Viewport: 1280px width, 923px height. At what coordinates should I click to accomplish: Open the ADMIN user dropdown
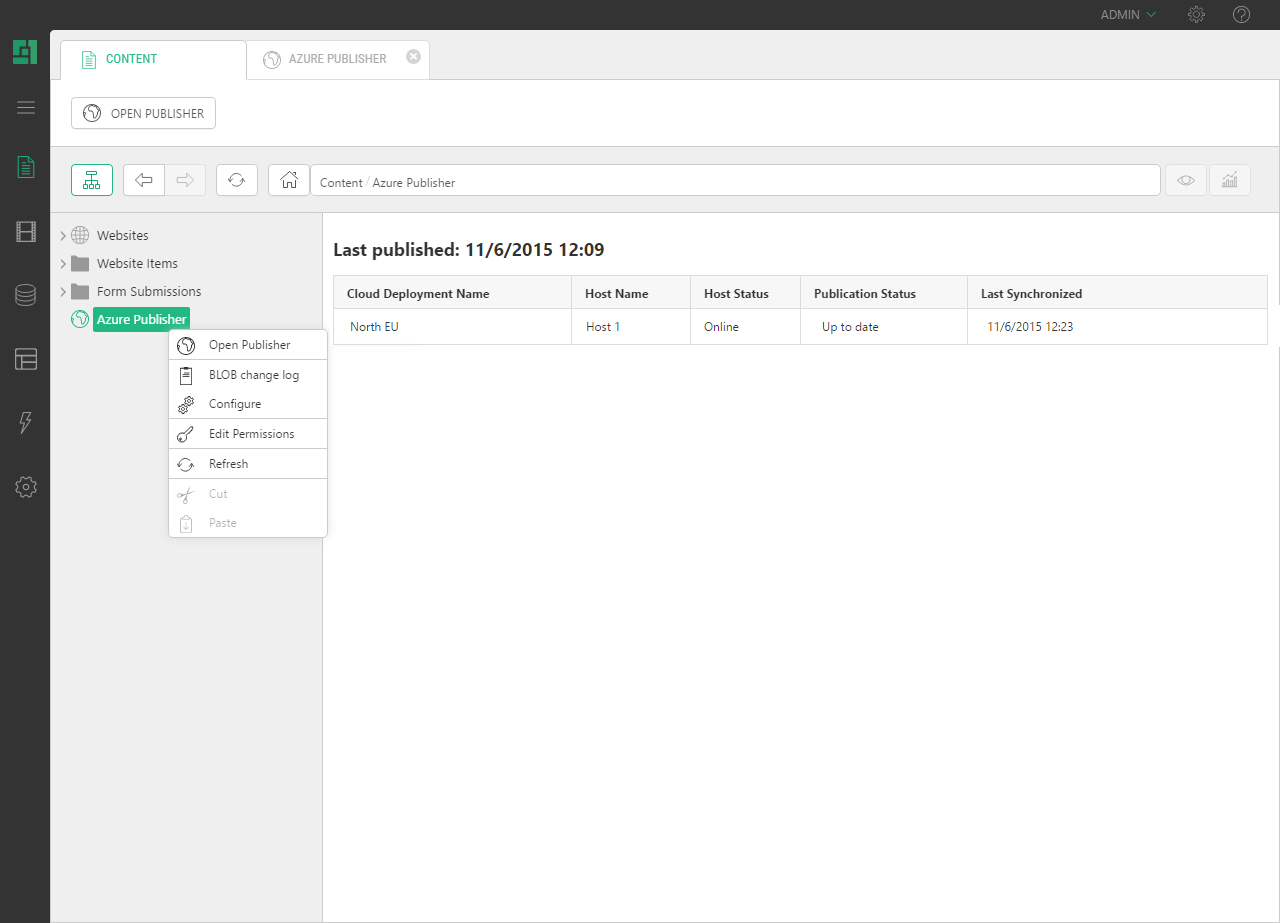1128,15
